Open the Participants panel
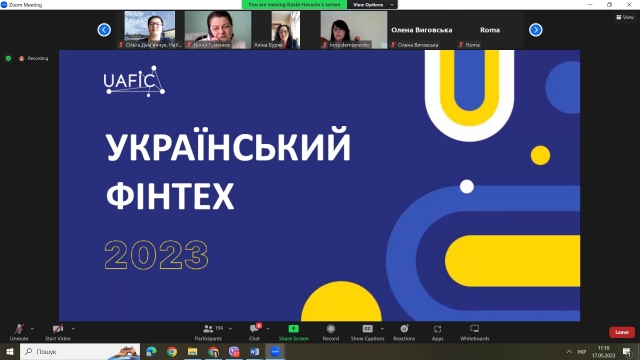 point(208,332)
